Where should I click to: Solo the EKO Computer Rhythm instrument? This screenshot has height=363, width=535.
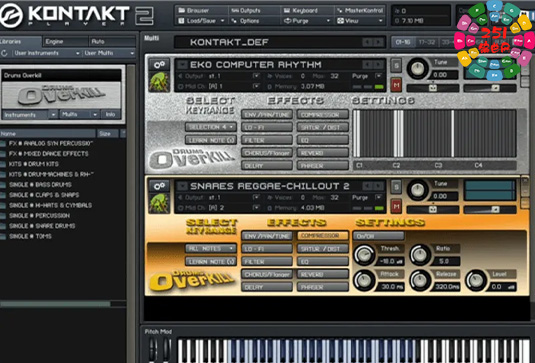[x=396, y=66]
